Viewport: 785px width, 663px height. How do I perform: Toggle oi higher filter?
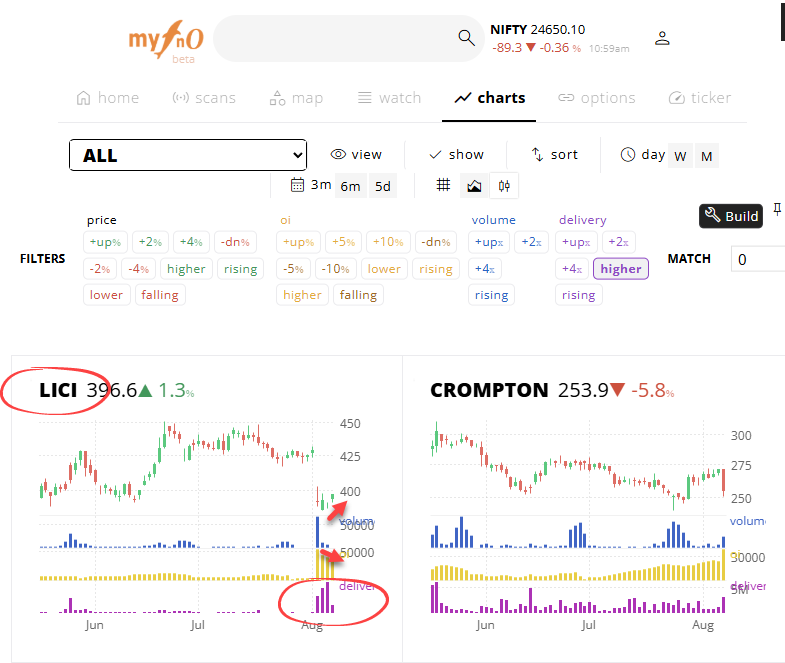302,295
